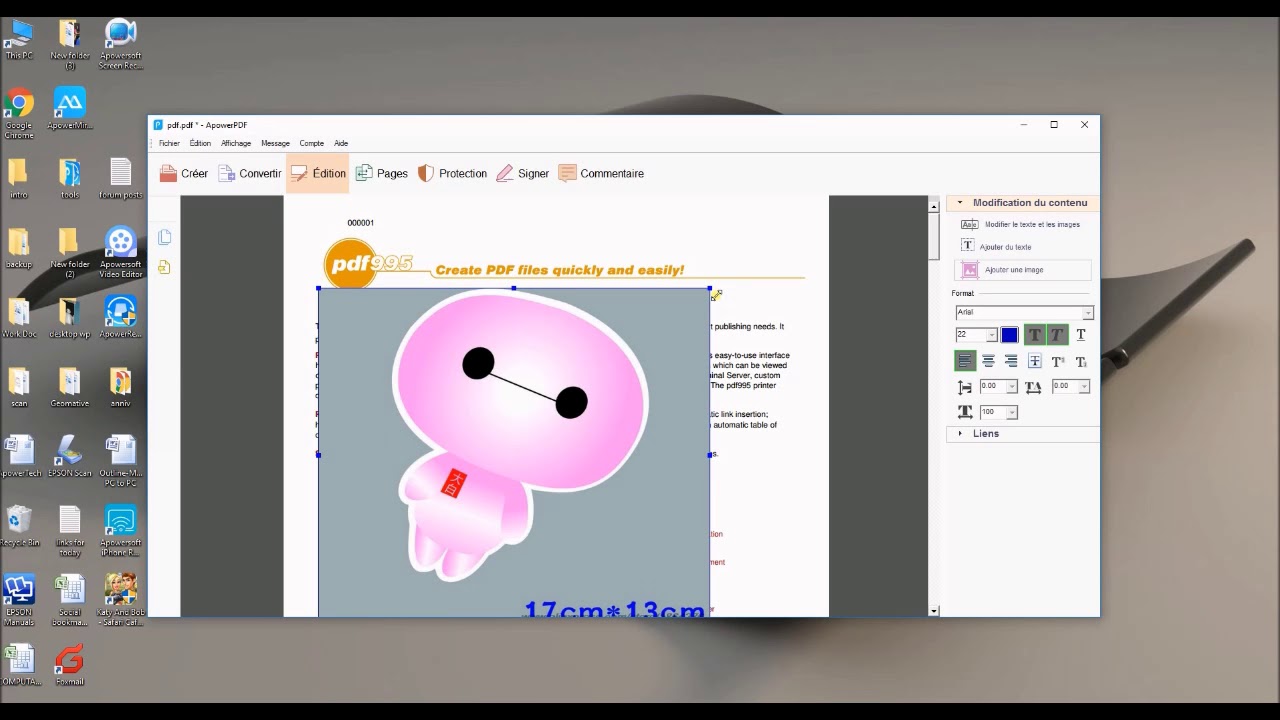Click the horizontal scale icon
Viewport: 1280px width, 720px height.
pos(965,412)
